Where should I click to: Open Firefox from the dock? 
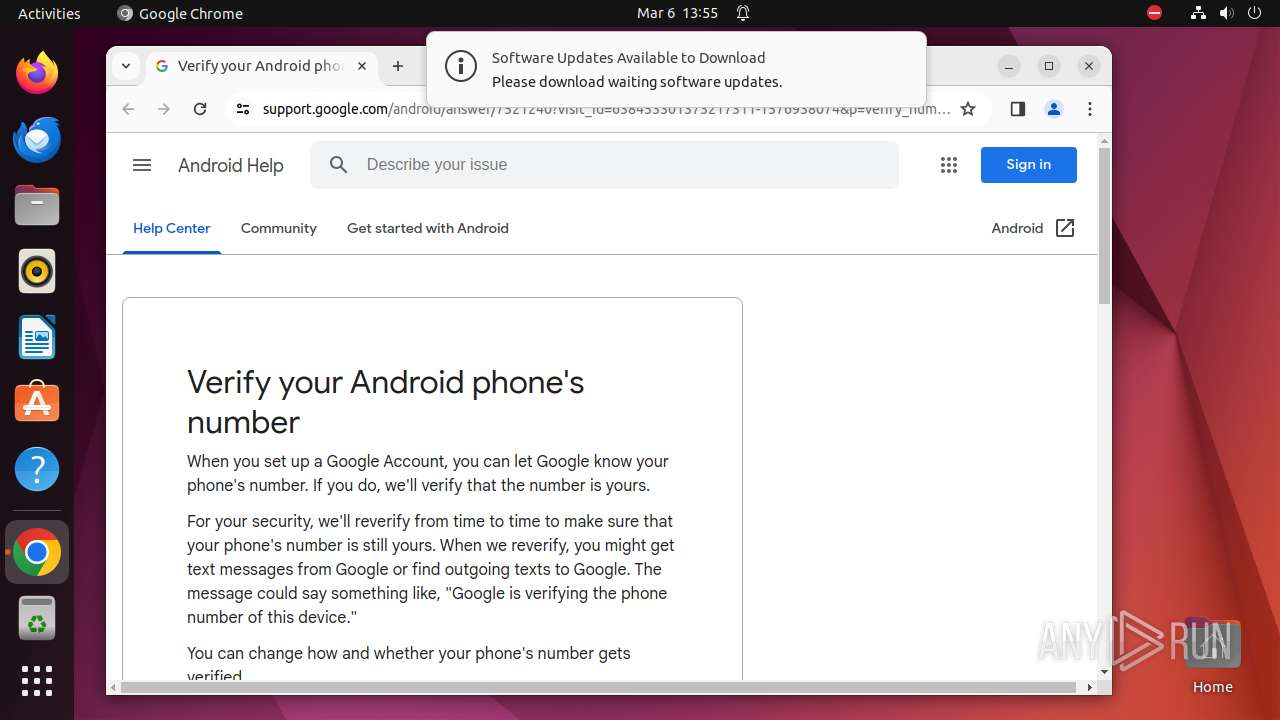(37, 73)
